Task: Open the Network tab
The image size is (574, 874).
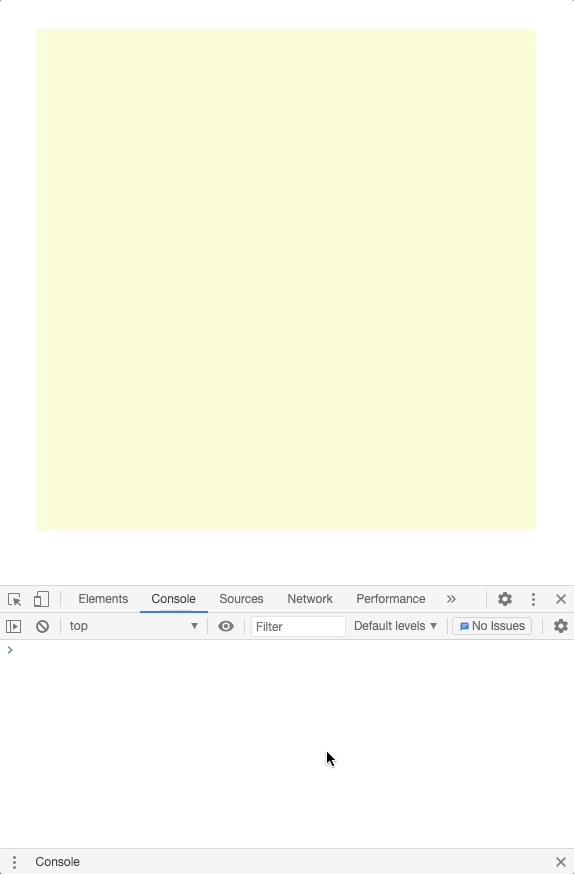Action: coord(310,599)
